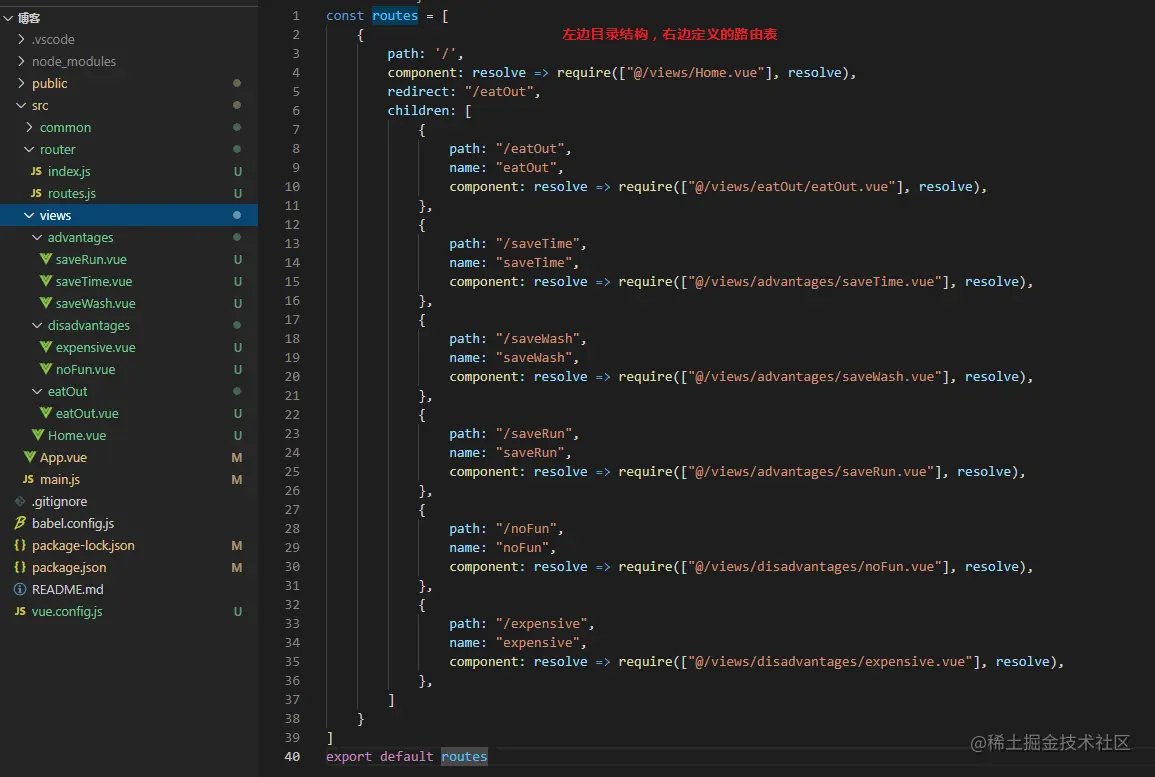The image size is (1155, 777).
Task: Open saveRun.vue file
Action: (91, 259)
